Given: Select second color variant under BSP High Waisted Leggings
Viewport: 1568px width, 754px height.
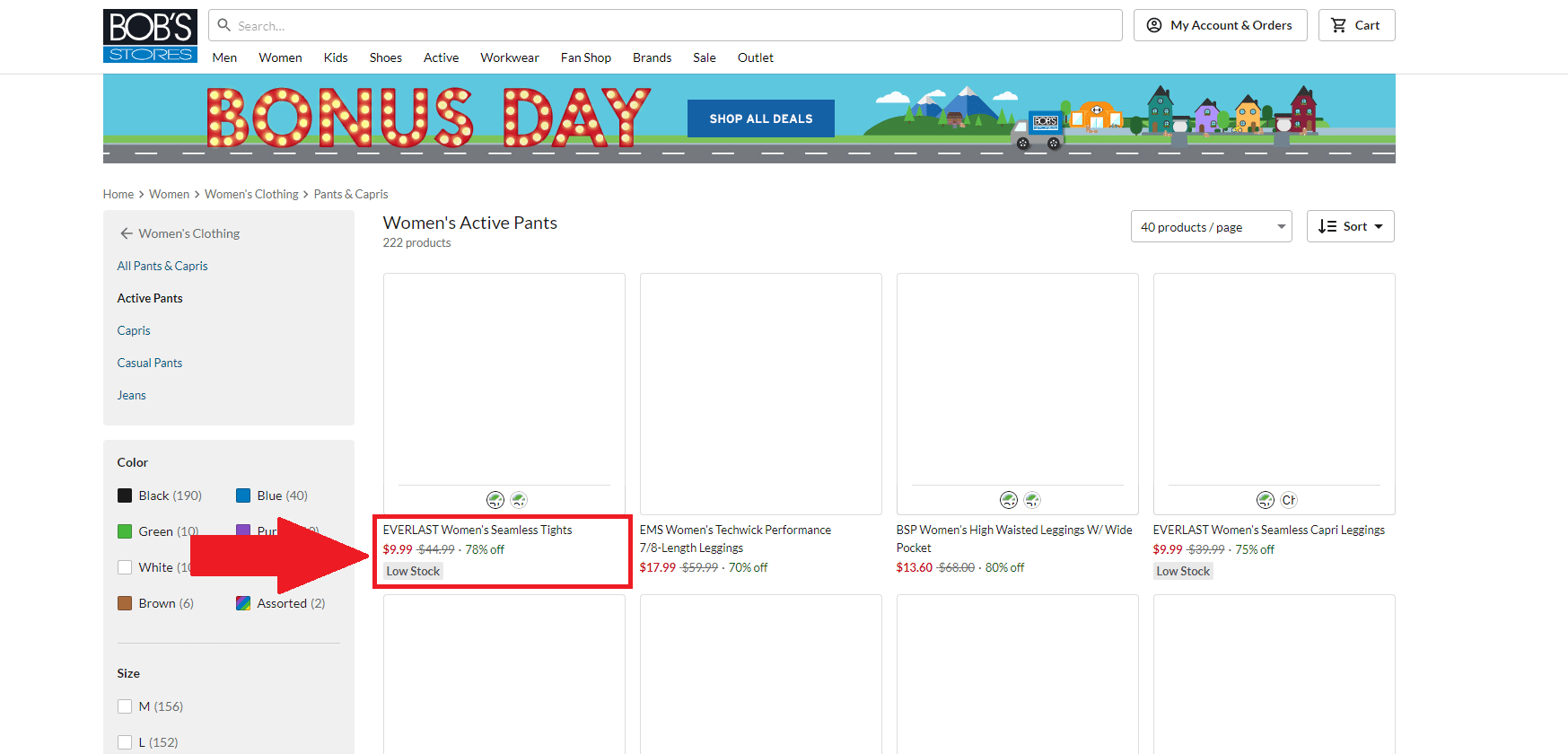Looking at the screenshot, I should [x=1032, y=500].
